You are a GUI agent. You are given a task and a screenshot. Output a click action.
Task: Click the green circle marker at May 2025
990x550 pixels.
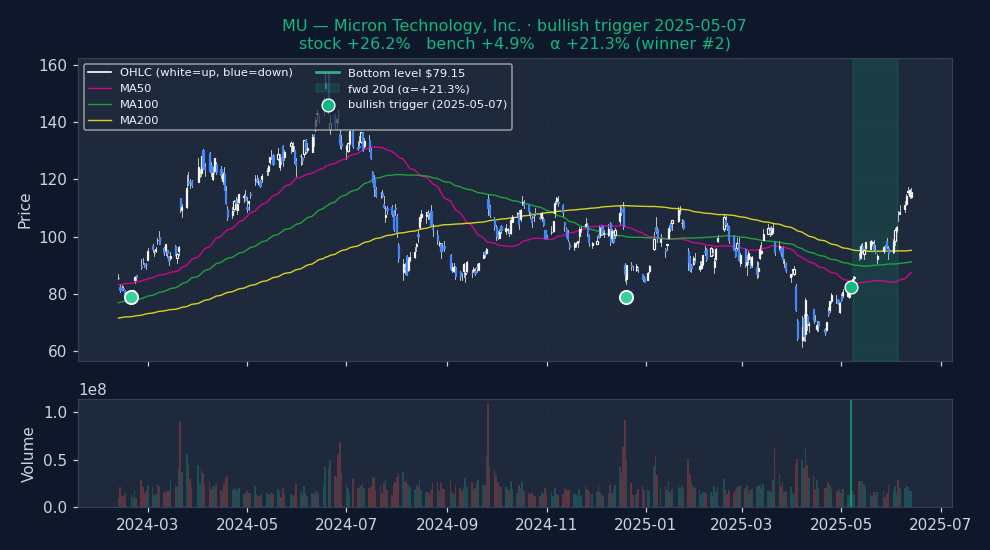click(851, 287)
